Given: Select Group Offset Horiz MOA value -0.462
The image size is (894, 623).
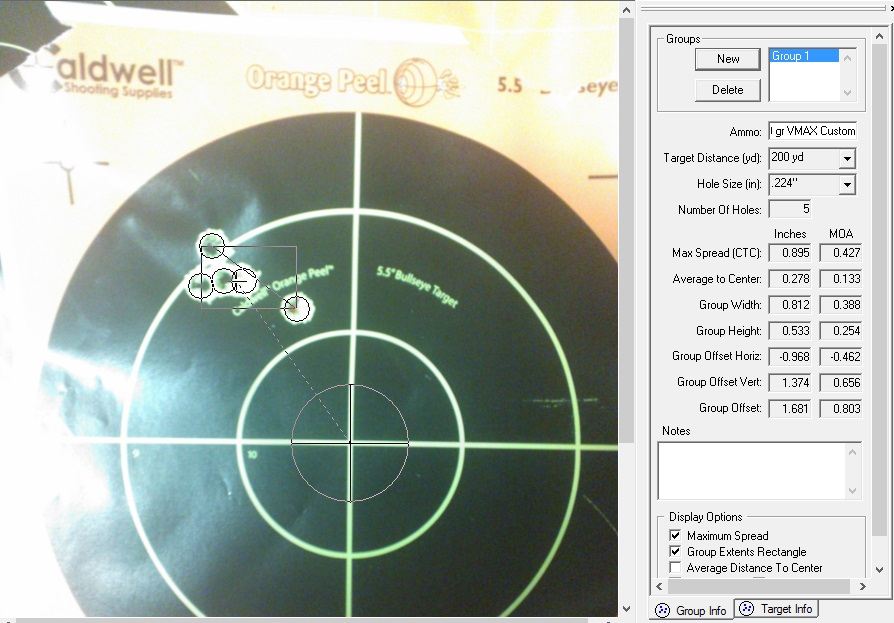Looking at the screenshot, I should tap(840, 357).
